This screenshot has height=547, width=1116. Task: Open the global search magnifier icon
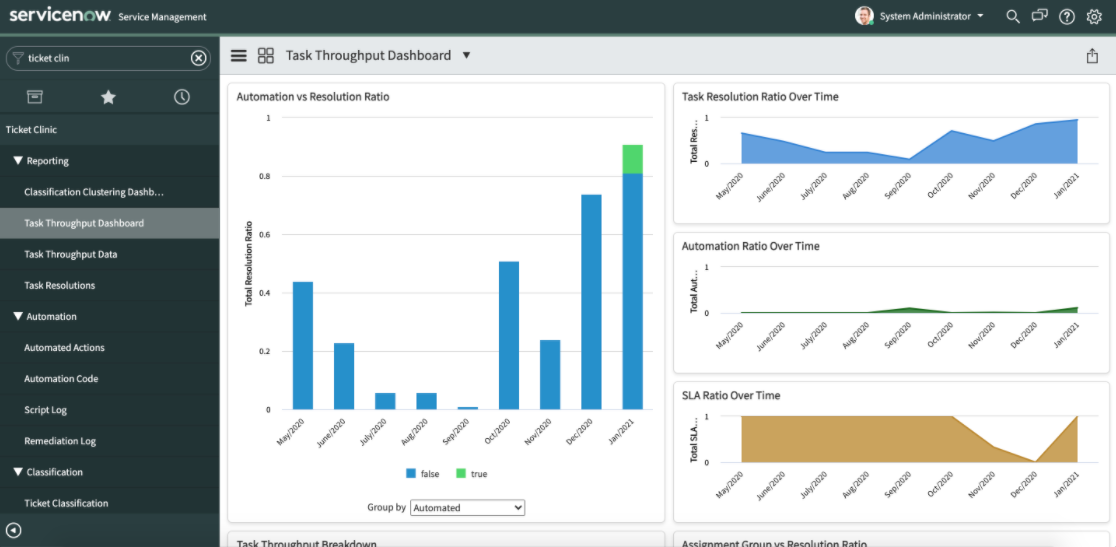click(1013, 16)
